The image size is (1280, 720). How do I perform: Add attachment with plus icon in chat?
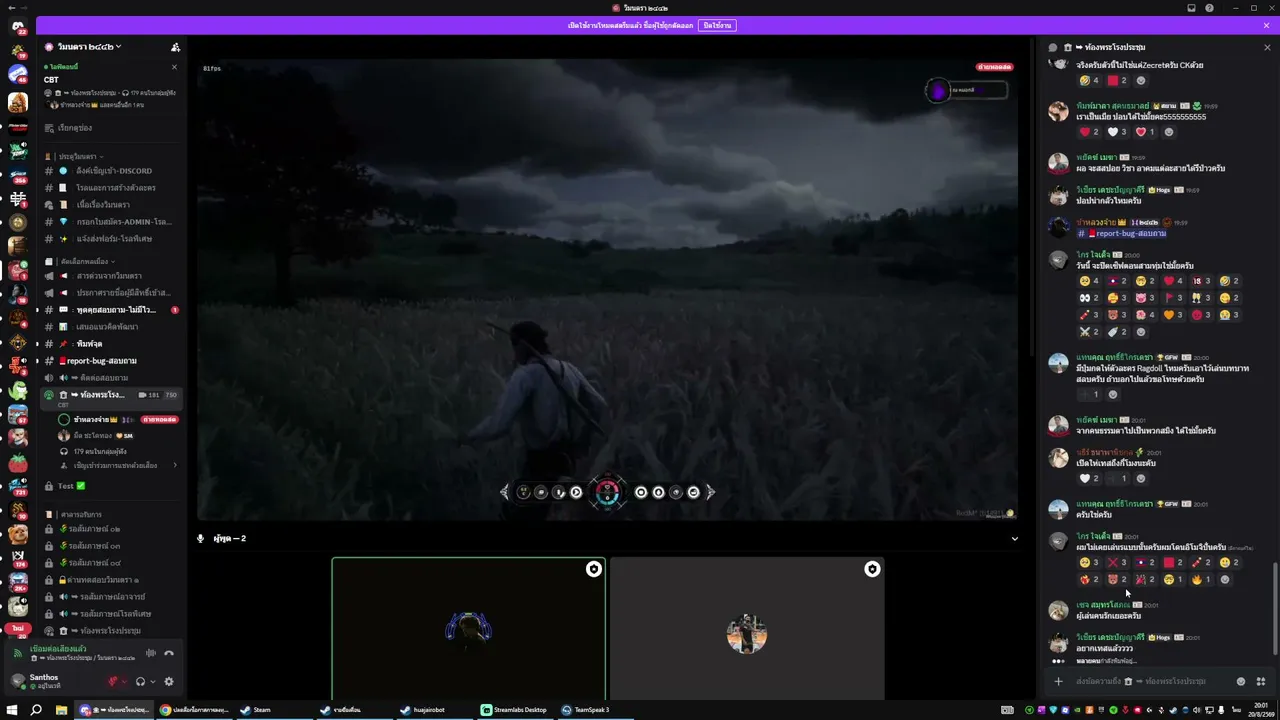tap(1058, 681)
